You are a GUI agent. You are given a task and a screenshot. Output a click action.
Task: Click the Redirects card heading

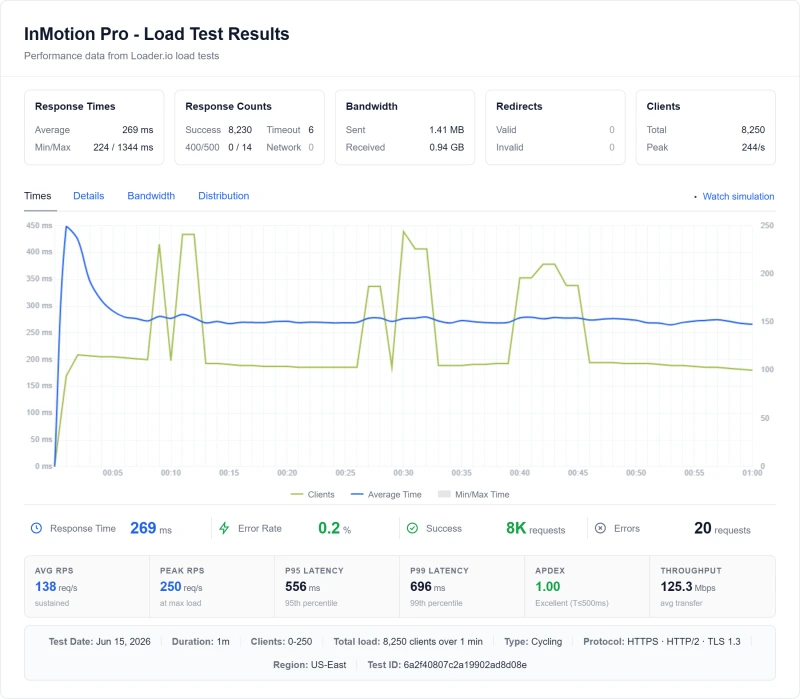click(x=519, y=106)
